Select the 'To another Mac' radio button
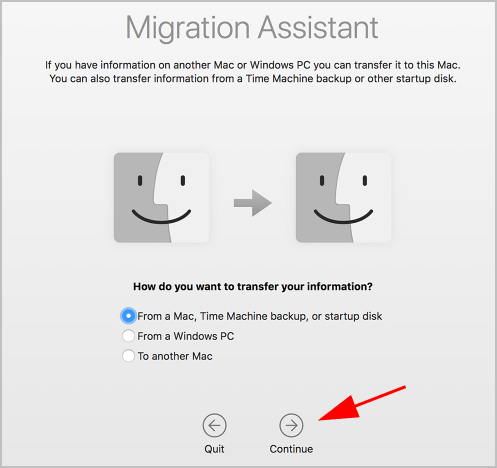Viewport: 497px width, 468px height. coord(128,356)
